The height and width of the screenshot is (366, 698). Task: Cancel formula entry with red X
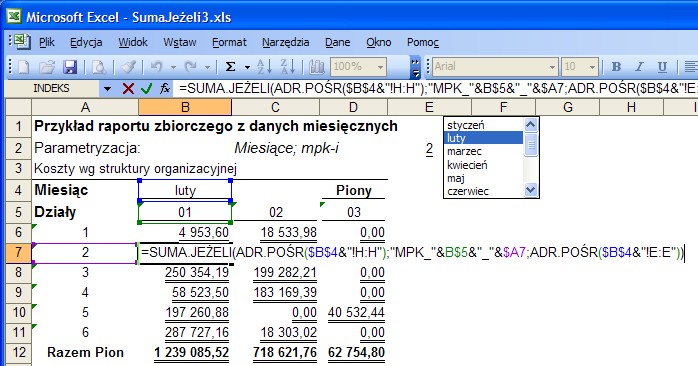128,89
